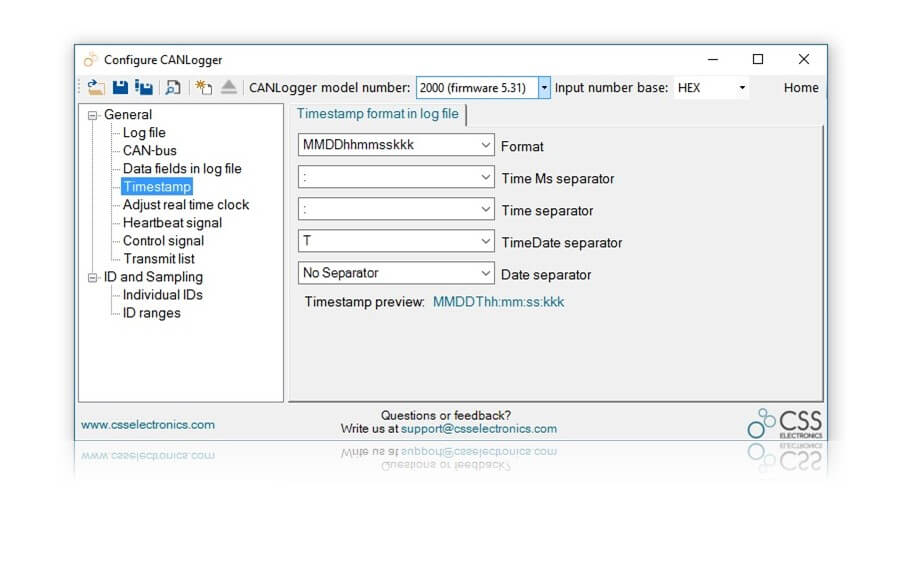Image resolution: width=907 pixels, height=567 pixels.
Task: Open the Input number base HEX dropdown
Action: pos(742,88)
